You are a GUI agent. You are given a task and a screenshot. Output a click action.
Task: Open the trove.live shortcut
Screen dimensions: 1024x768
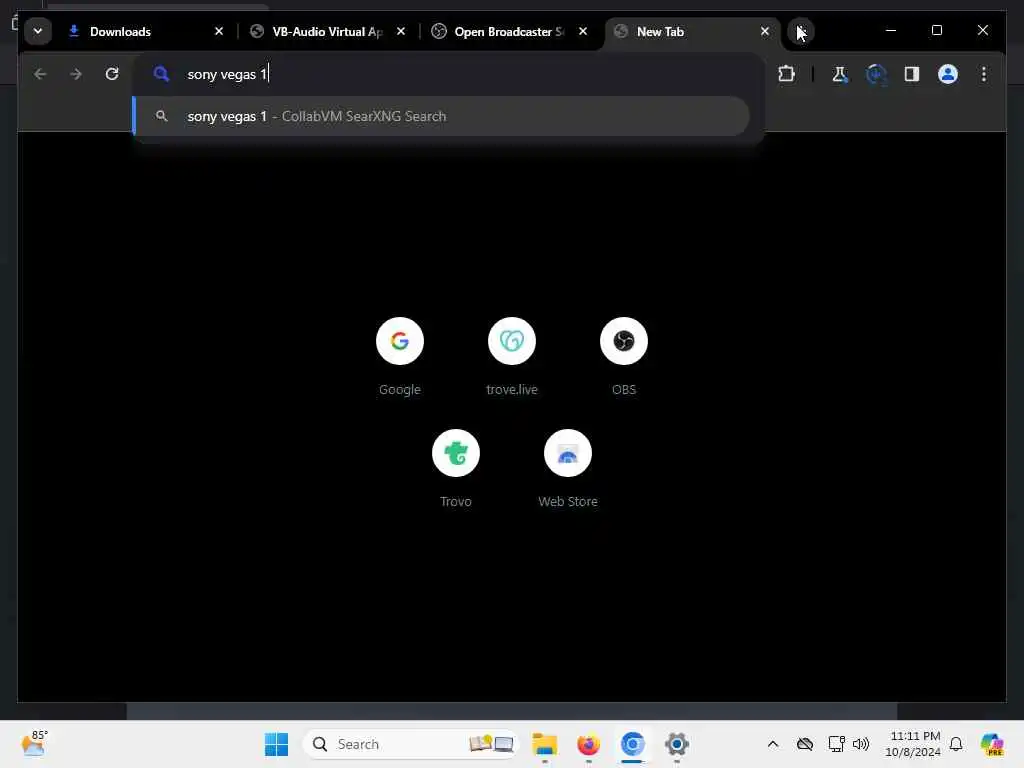[512, 357]
